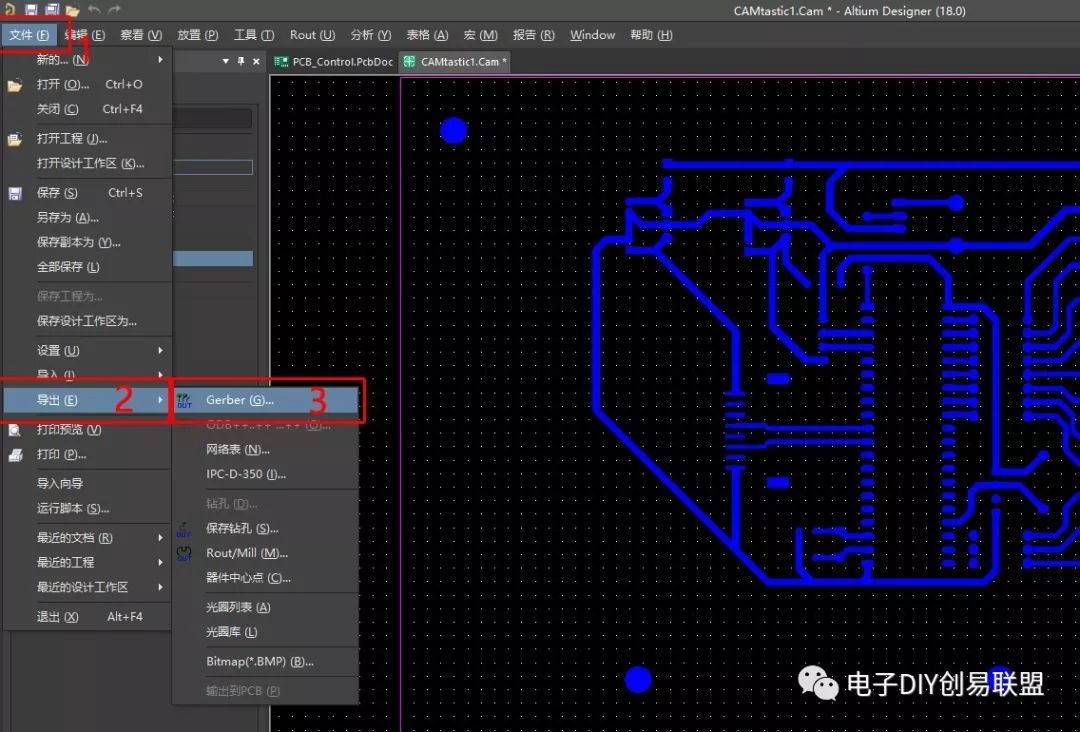Open the 编辑 (E) menu

[x=85, y=34]
